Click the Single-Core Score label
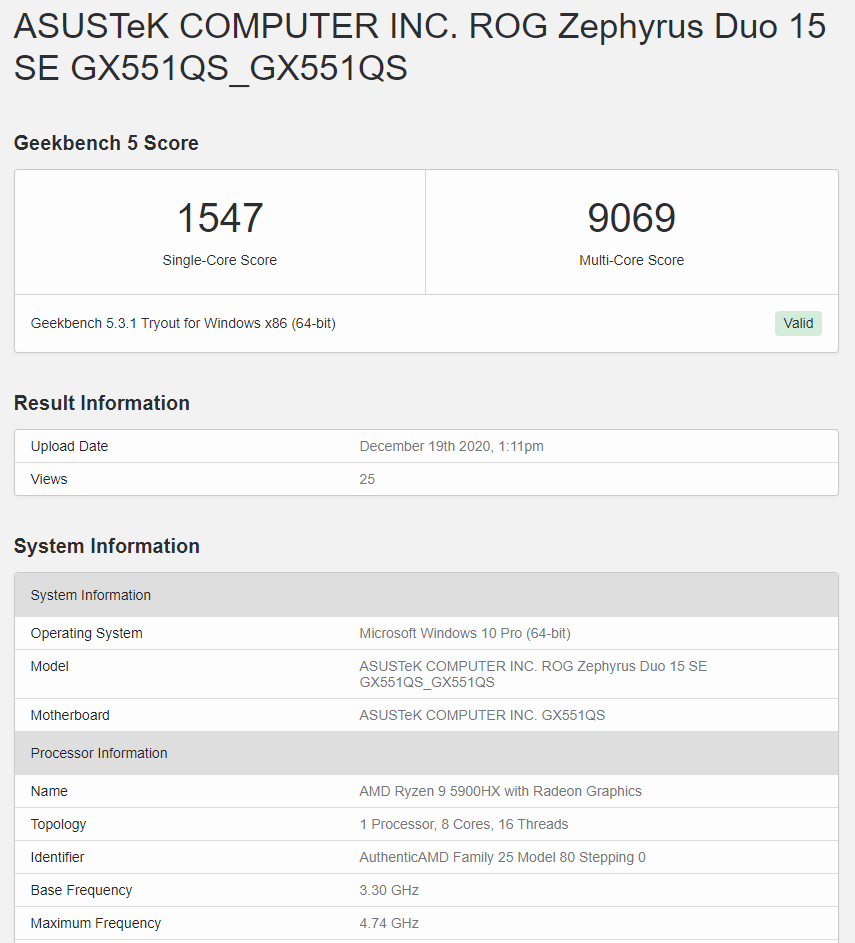Screen dimensions: 855x943 click(x=219, y=260)
